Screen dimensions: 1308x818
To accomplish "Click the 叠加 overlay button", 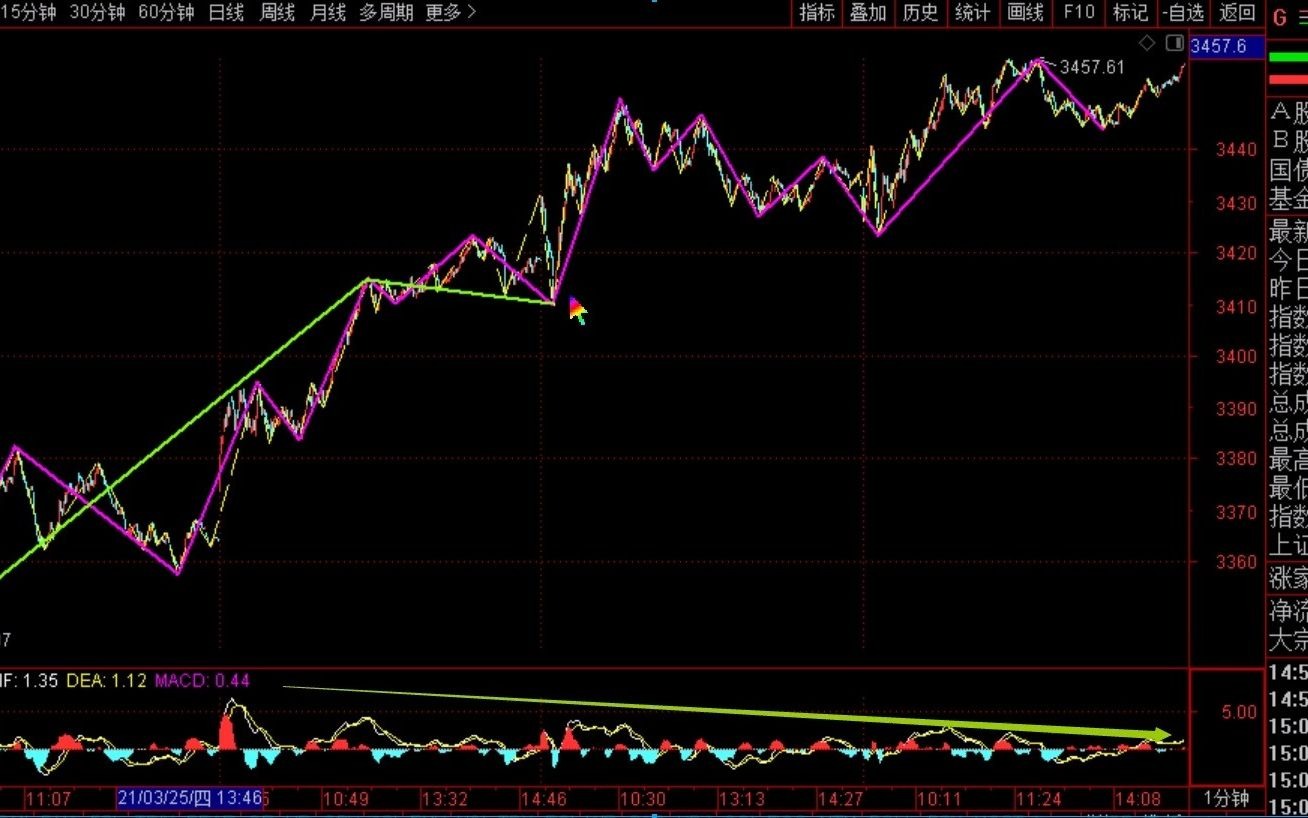I will 868,13.
